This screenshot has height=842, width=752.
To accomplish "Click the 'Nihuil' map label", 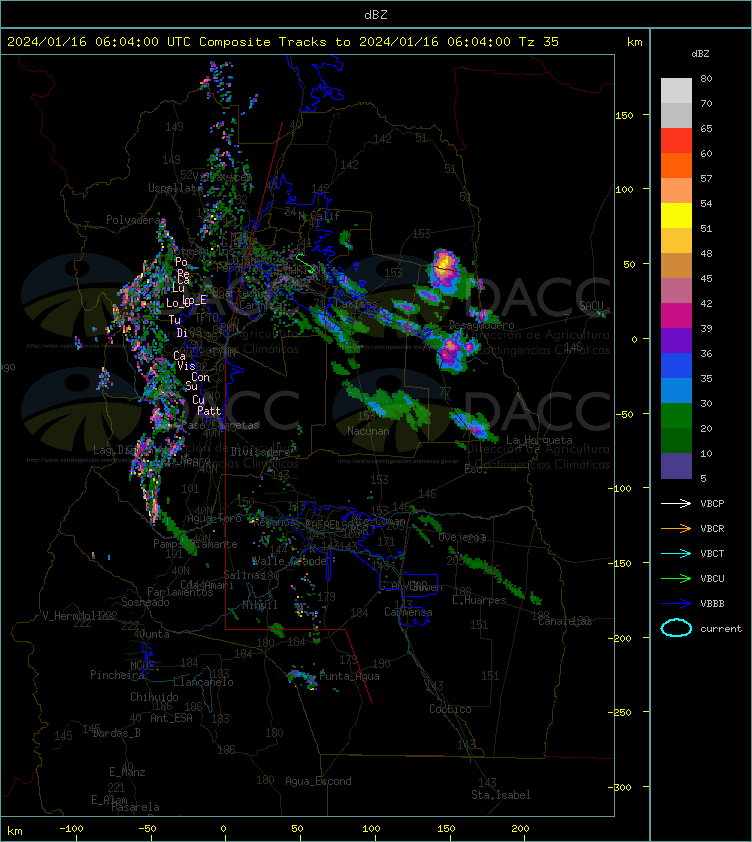I will tap(260, 605).
